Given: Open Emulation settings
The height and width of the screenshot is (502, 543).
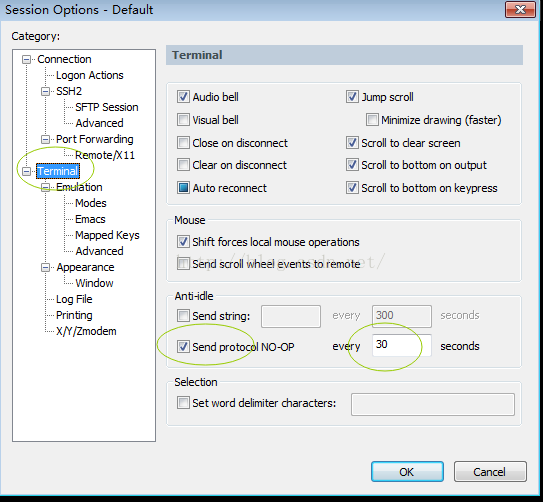Looking at the screenshot, I should tap(79, 187).
